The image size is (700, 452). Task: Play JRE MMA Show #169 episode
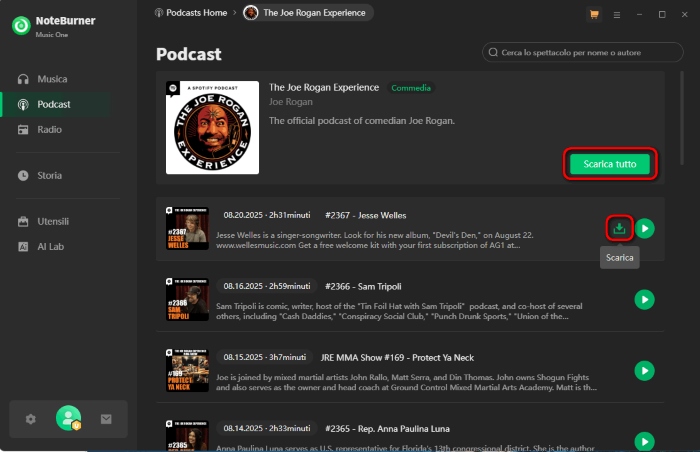tap(645, 370)
